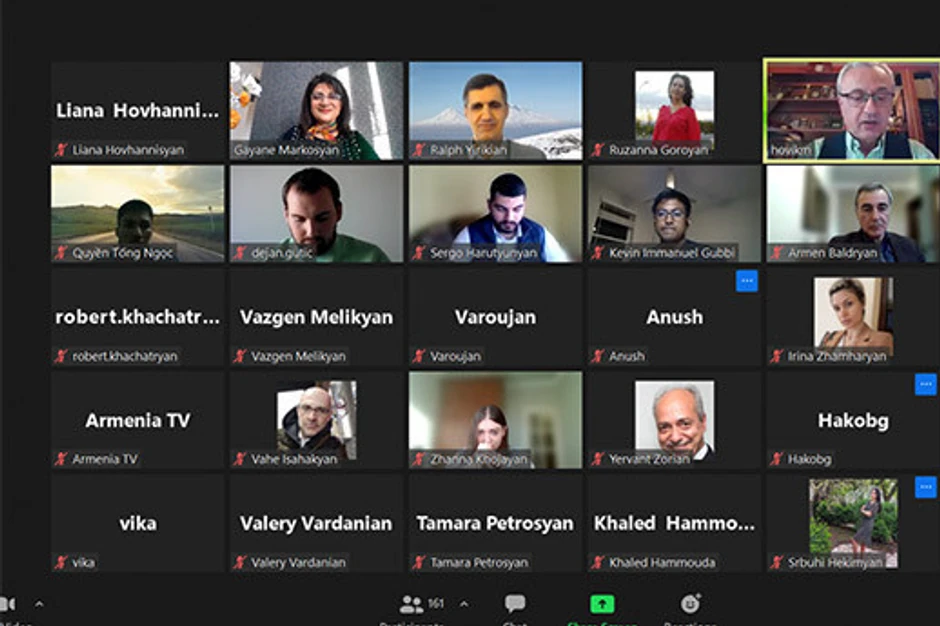Open the more options button on Anush tile
Image resolution: width=940 pixels, height=626 pixels.
point(747,281)
